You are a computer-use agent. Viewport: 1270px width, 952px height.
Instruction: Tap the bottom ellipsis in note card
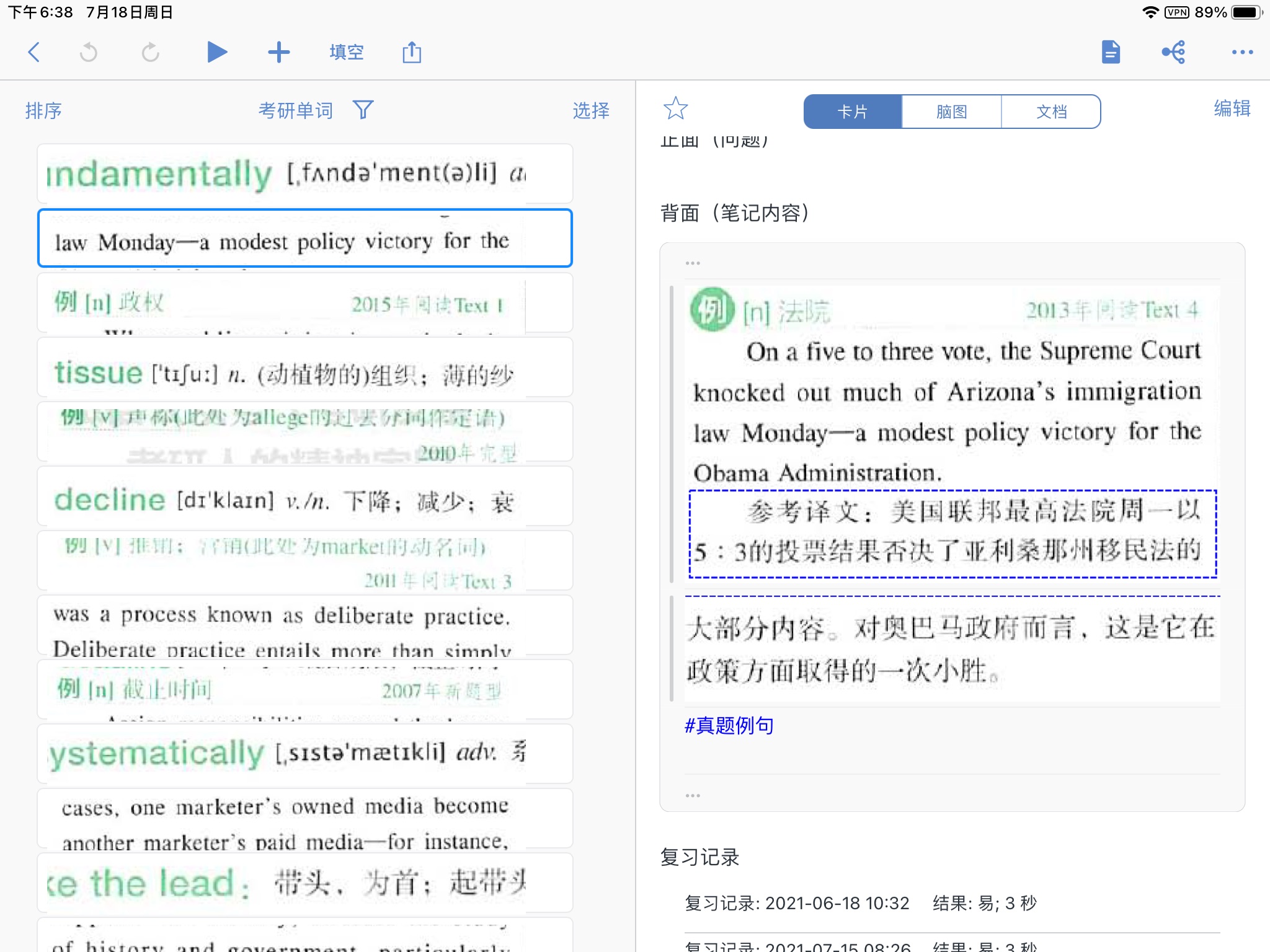(x=693, y=795)
